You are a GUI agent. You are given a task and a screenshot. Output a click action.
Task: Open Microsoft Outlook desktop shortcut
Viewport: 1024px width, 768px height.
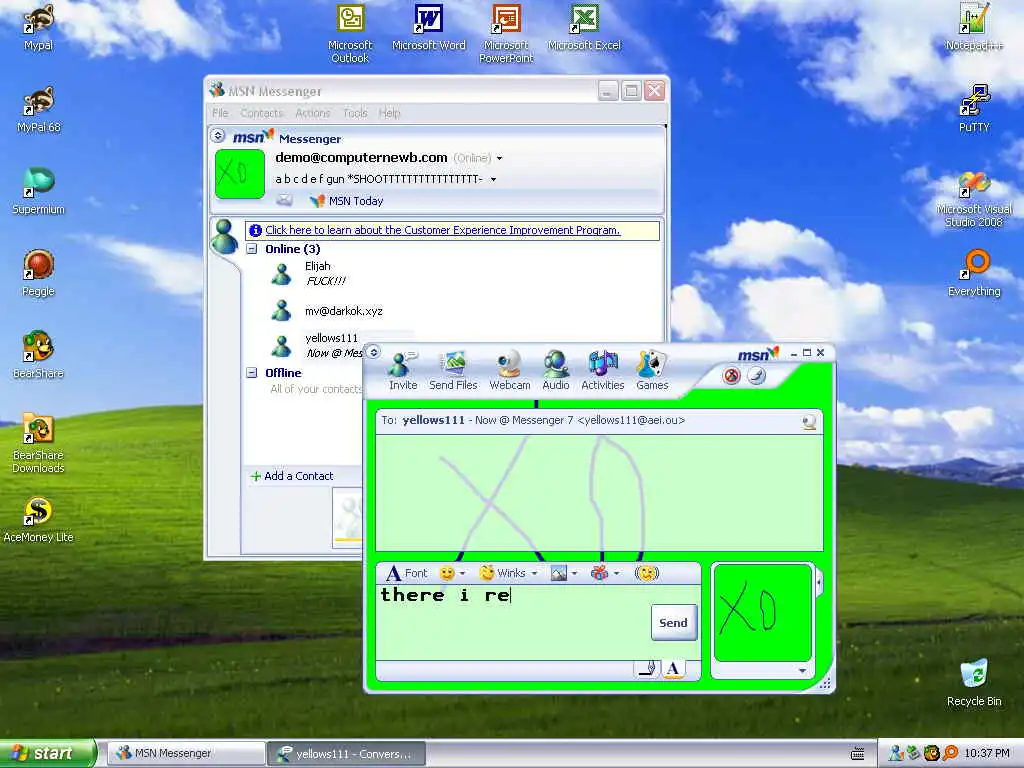click(x=350, y=34)
